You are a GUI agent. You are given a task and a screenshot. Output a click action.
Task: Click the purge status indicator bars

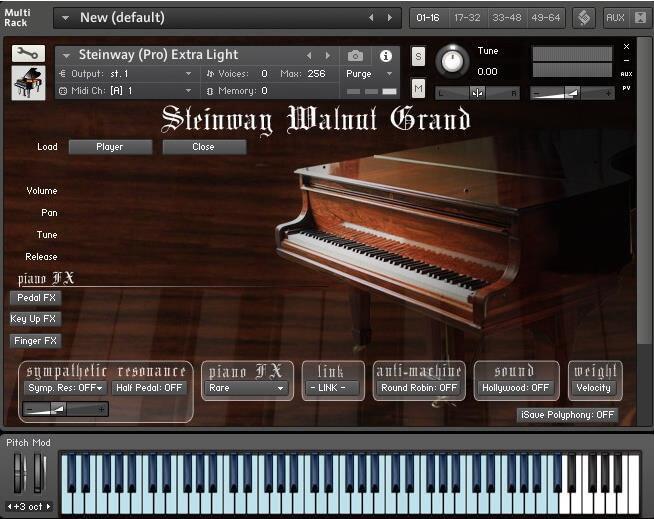(371, 92)
